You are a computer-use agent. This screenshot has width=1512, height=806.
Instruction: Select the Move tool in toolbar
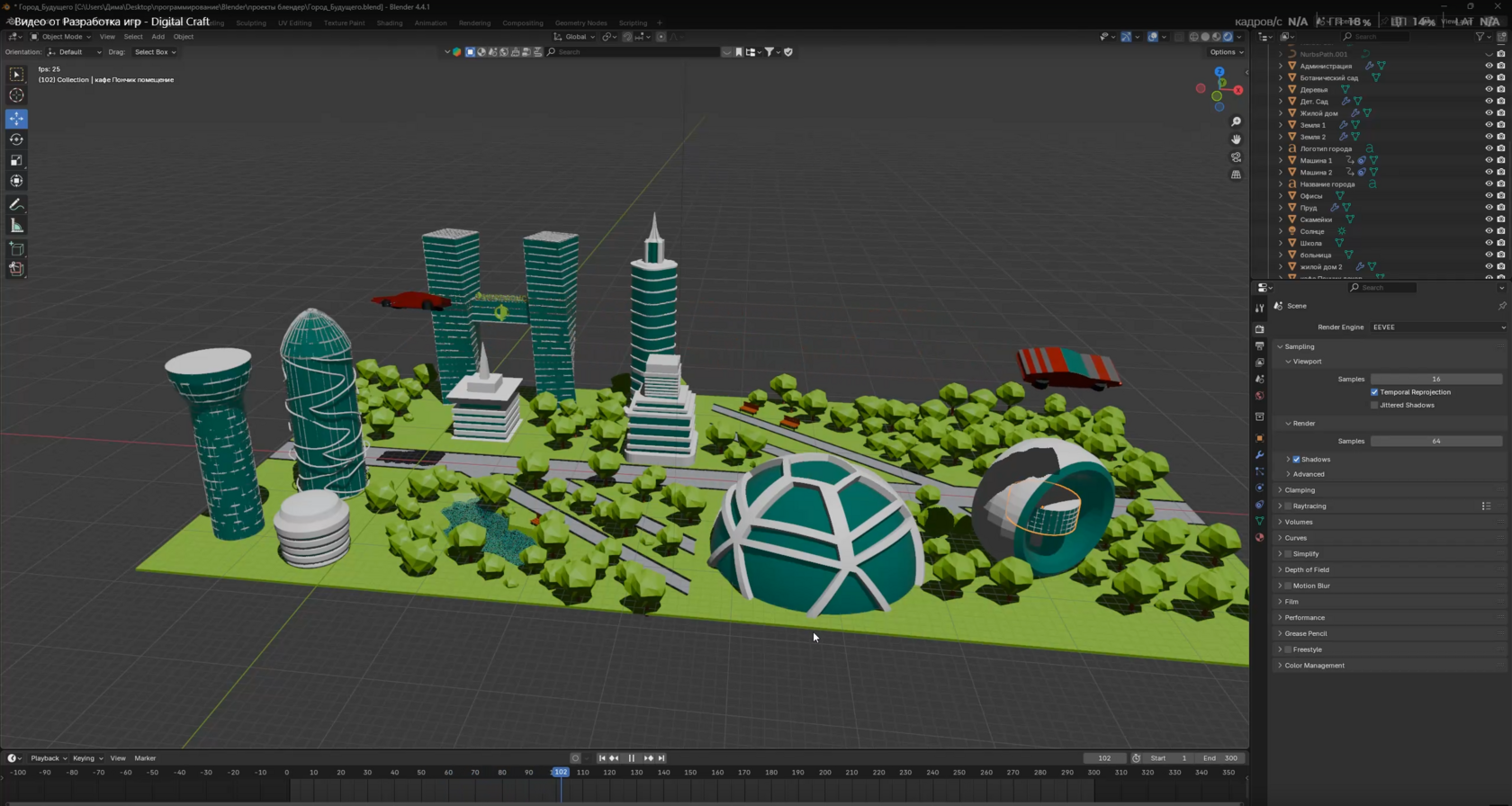click(16, 119)
